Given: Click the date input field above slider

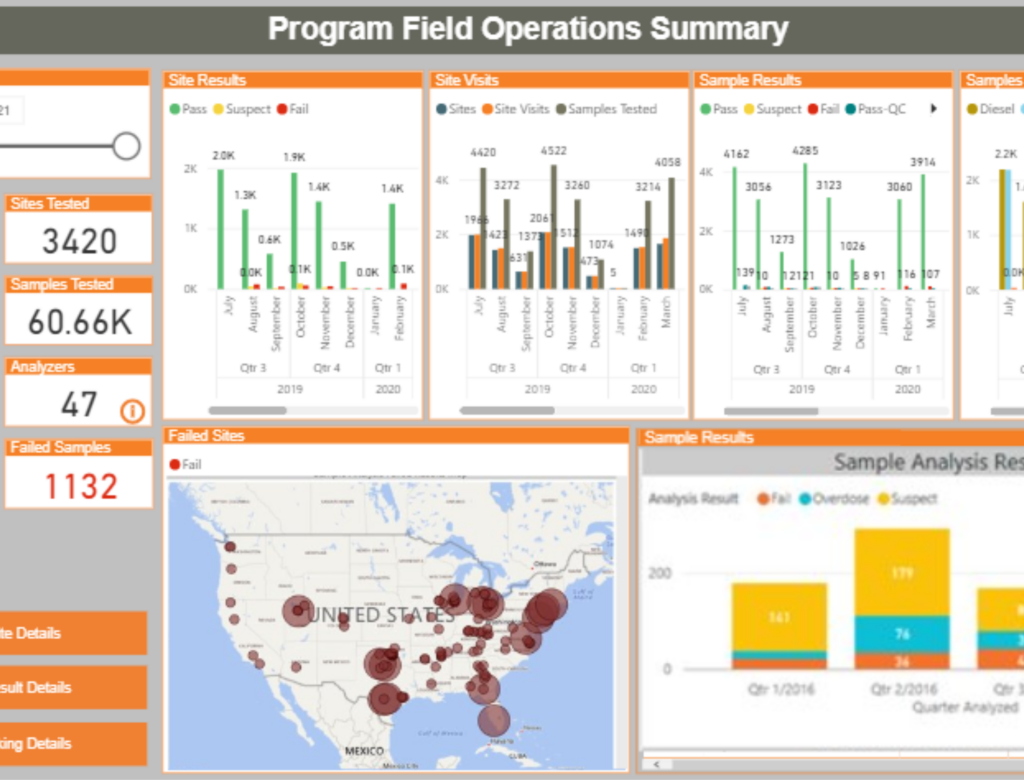Looking at the screenshot, I should pos(12,110).
